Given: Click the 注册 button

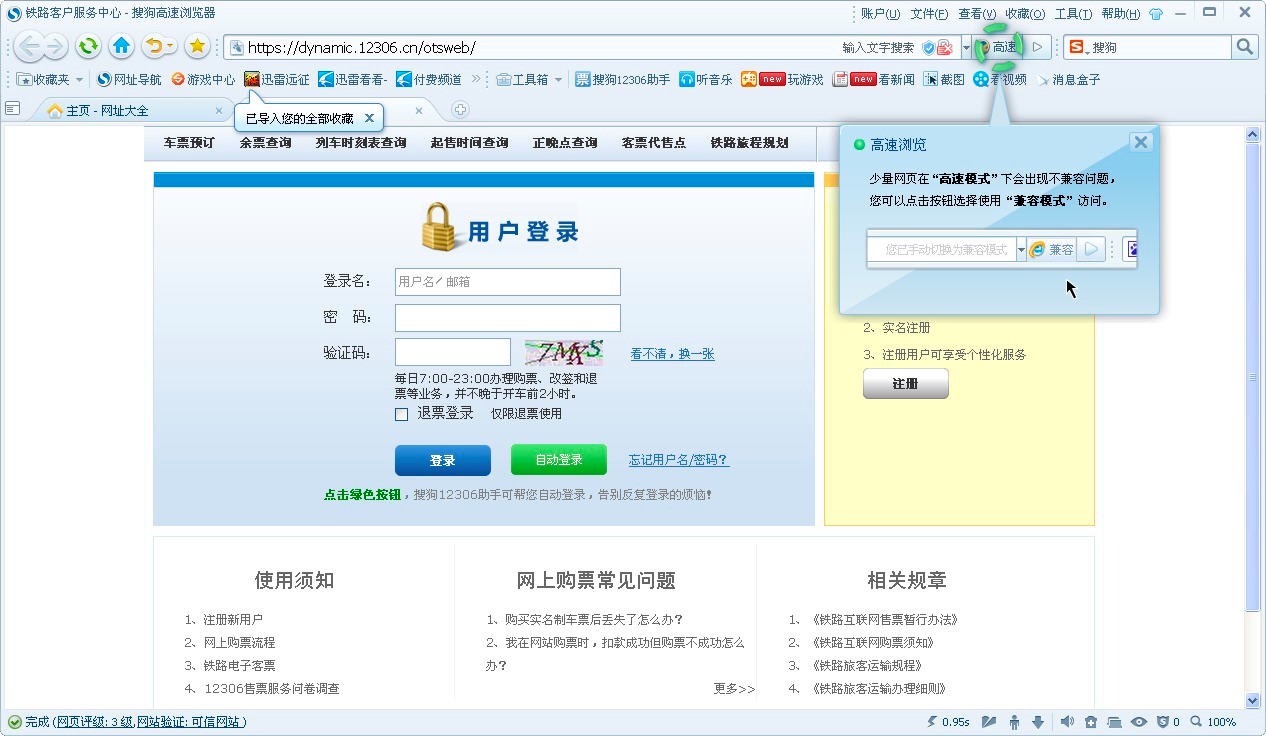Looking at the screenshot, I should pyautogui.click(x=906, y=384).
